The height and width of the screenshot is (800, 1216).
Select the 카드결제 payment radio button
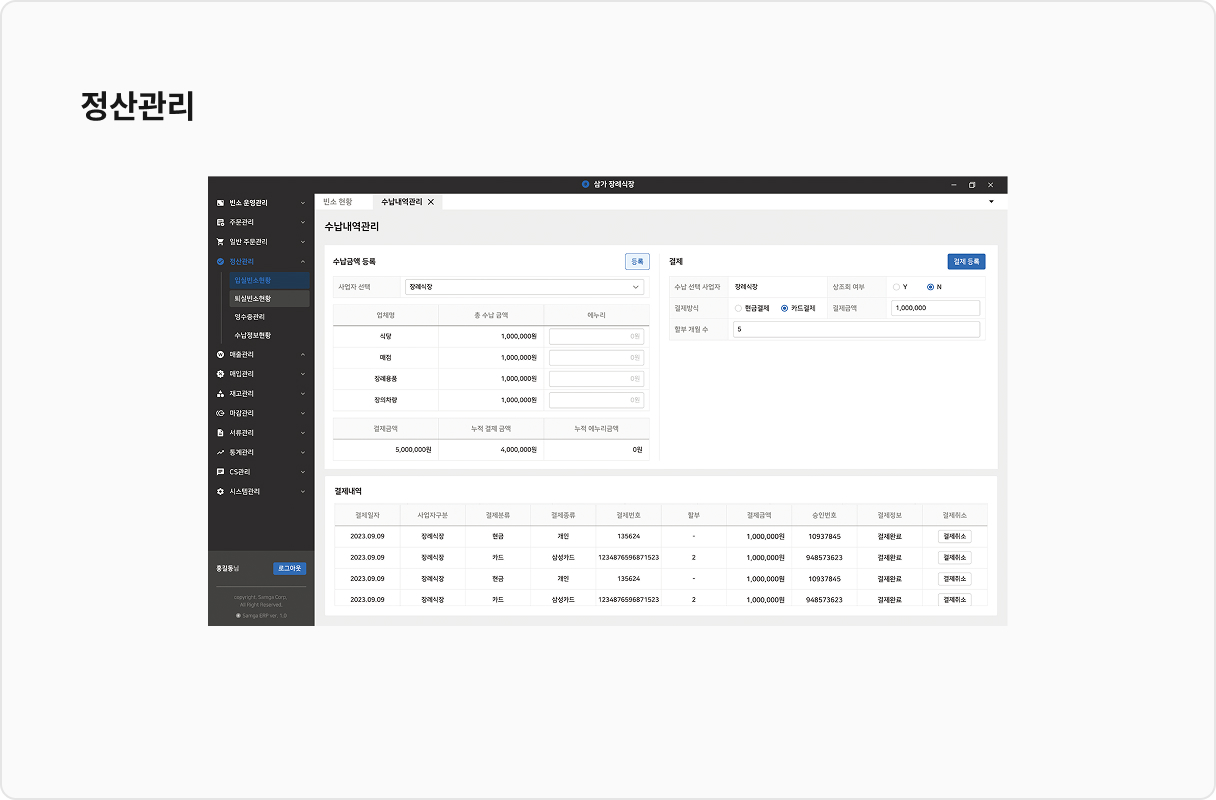(x=784, y=308)
